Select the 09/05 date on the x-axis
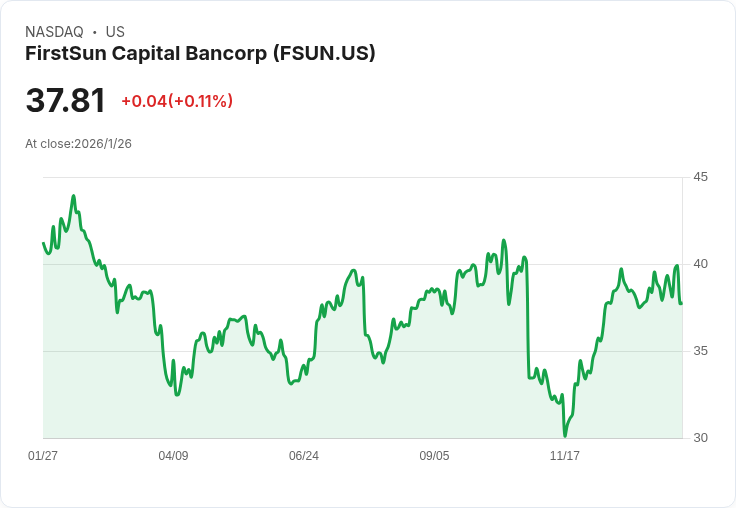This screenshot has height=508, width=736. pos(434,456)
